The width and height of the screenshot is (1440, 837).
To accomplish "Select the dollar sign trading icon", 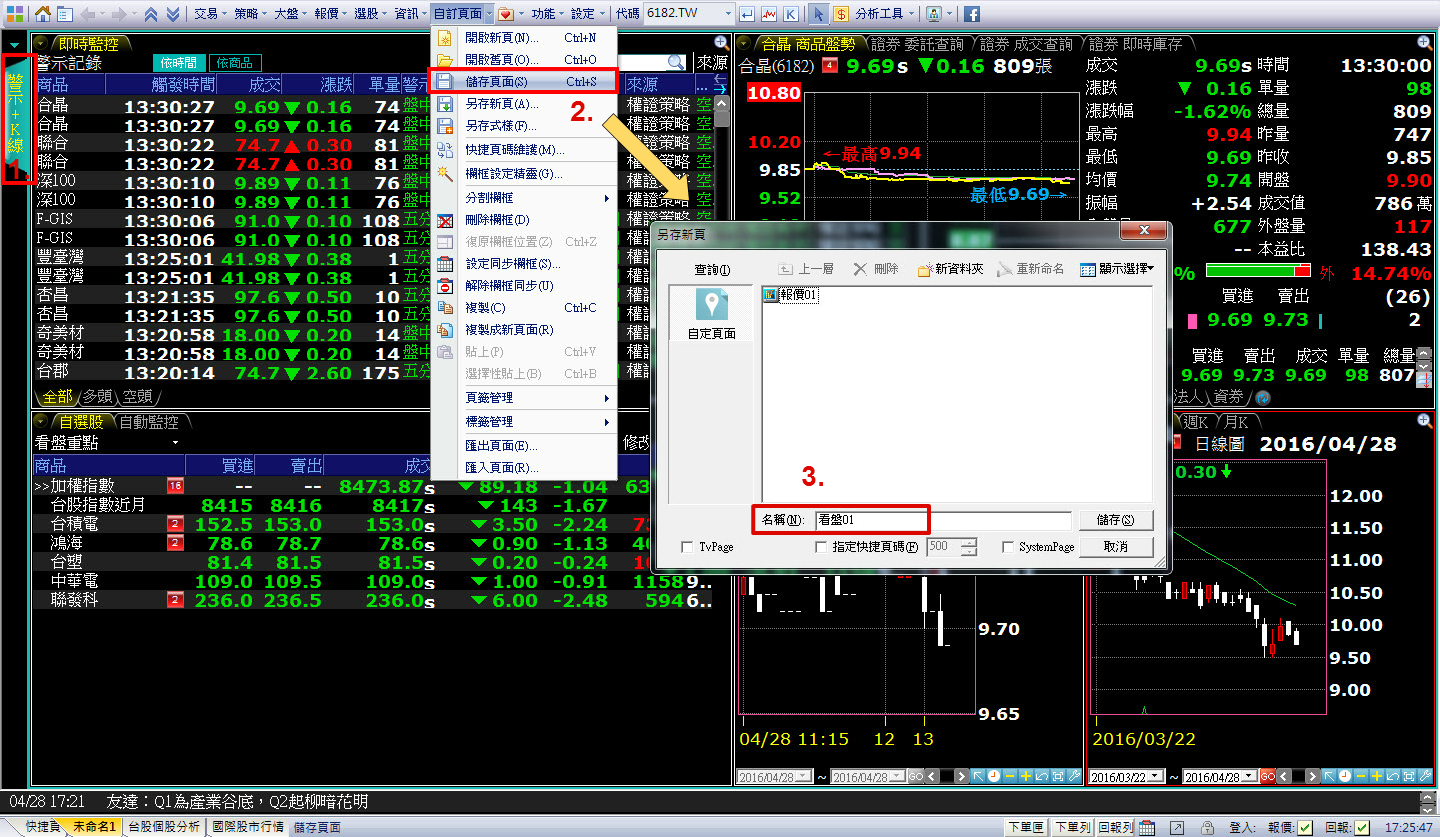I will coord(841,14).
